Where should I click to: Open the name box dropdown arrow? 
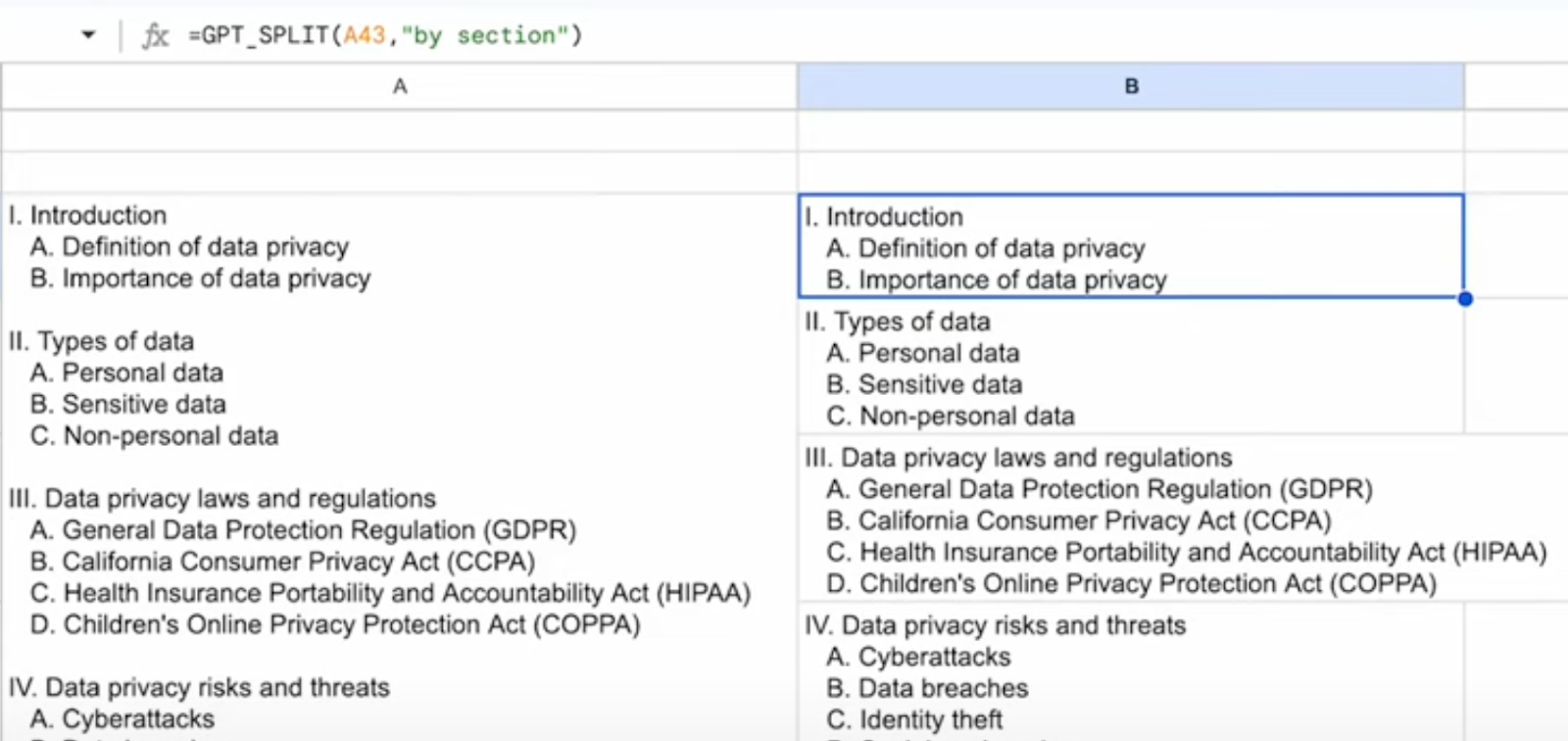(x=88, y=35)
